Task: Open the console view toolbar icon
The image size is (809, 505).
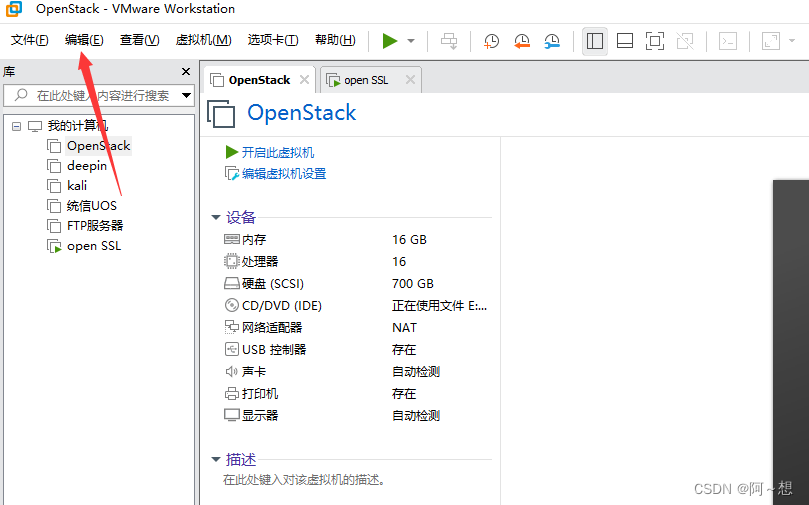Action: click(728, 41)
